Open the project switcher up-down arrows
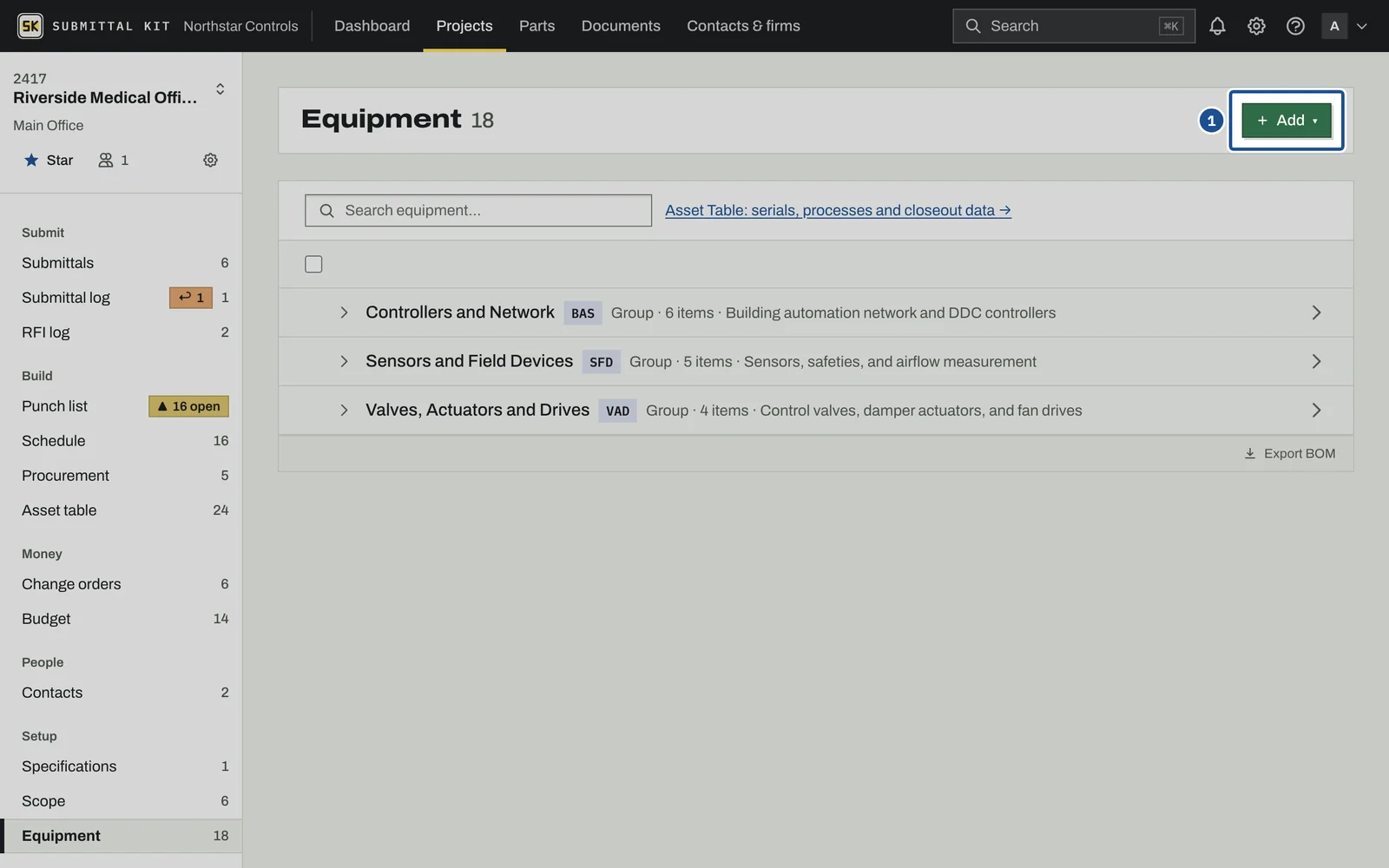1389x868 pixels. [220, 89]
